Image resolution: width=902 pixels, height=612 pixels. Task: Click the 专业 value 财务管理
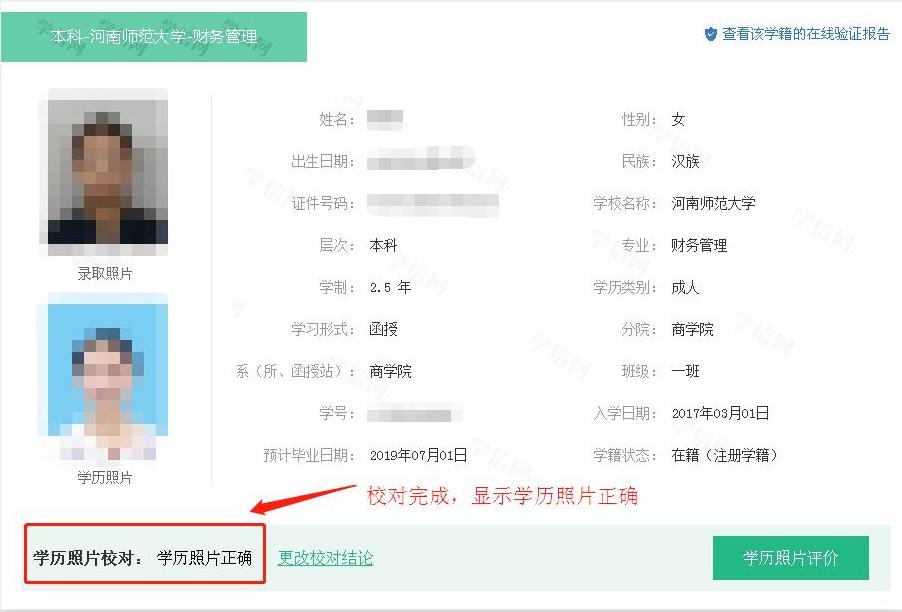(x=699, y=246)
